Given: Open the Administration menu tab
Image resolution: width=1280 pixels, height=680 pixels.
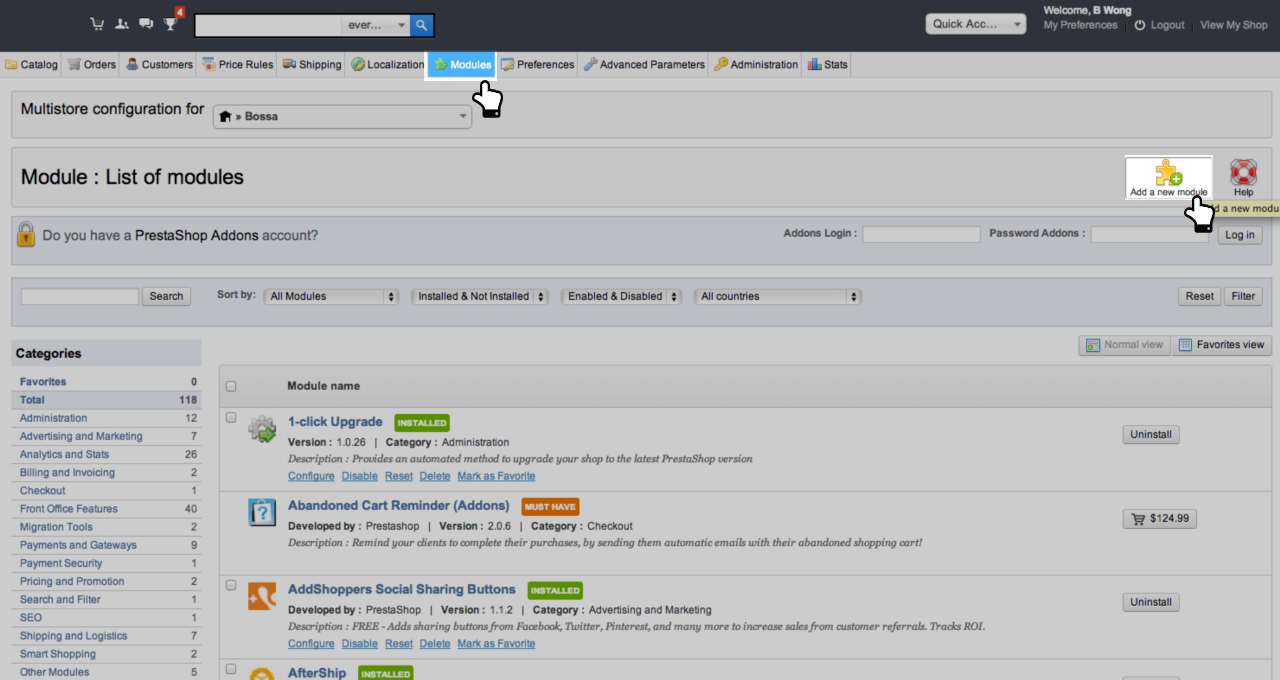Looking at the screenshot, I should coord(755,65).
